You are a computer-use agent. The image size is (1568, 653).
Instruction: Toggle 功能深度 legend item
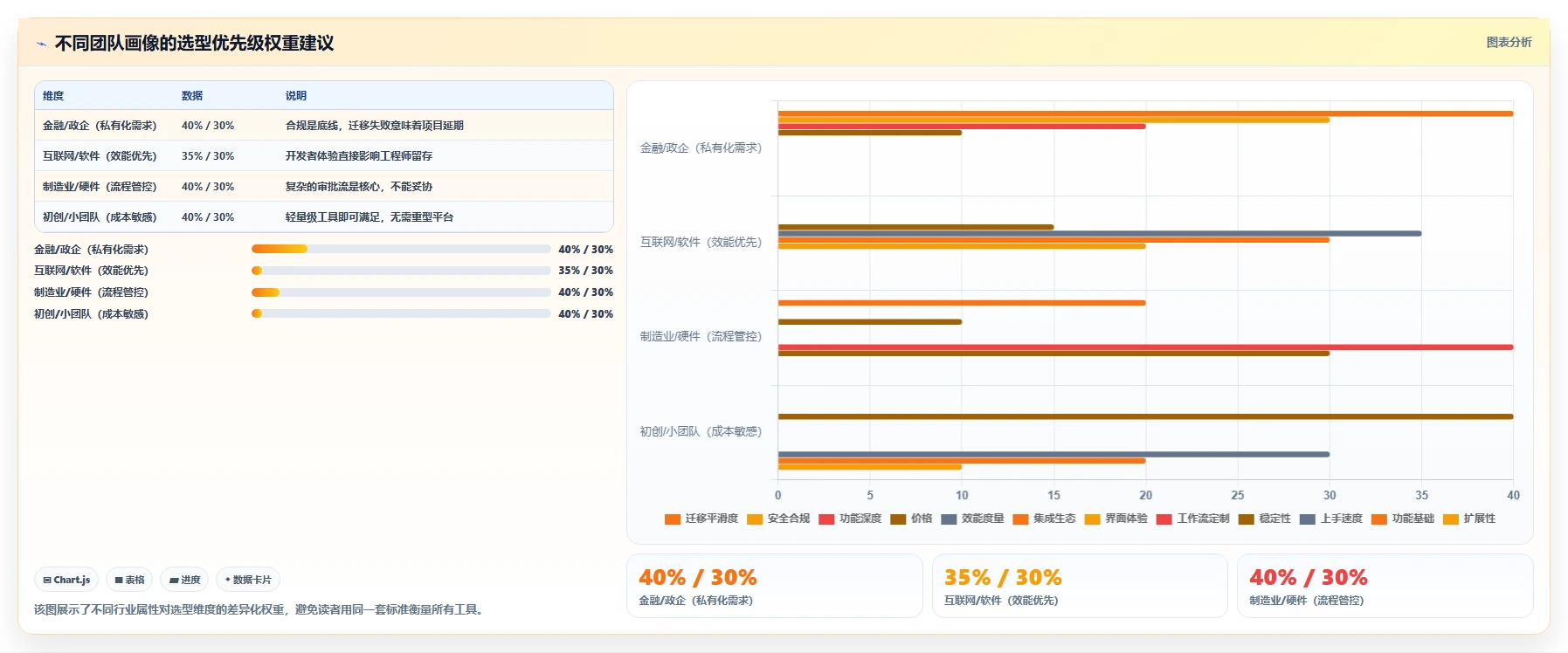click(x=850, y=519)
